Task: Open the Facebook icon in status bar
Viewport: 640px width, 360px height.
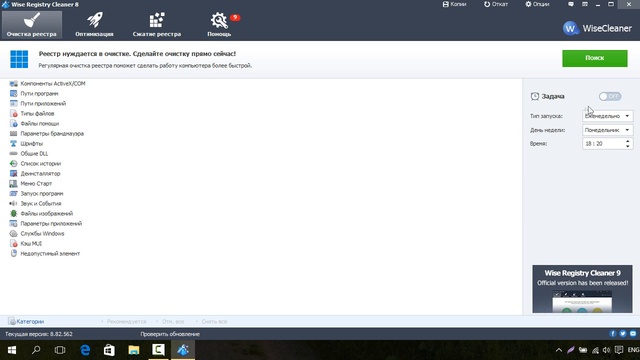Action: pos(613,333)
